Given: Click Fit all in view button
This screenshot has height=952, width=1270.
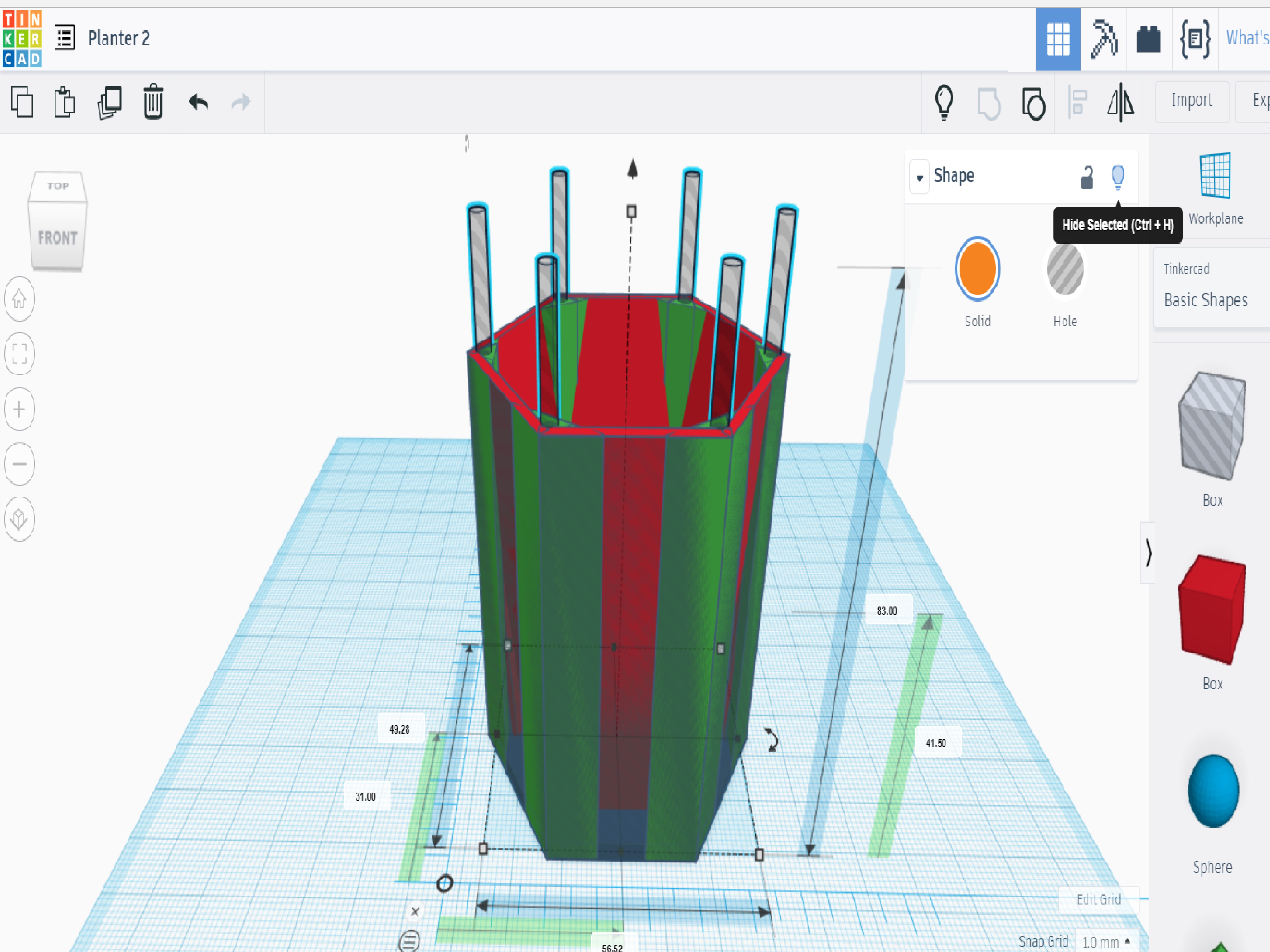Looking at the screenshot, I should coord(20,354).
